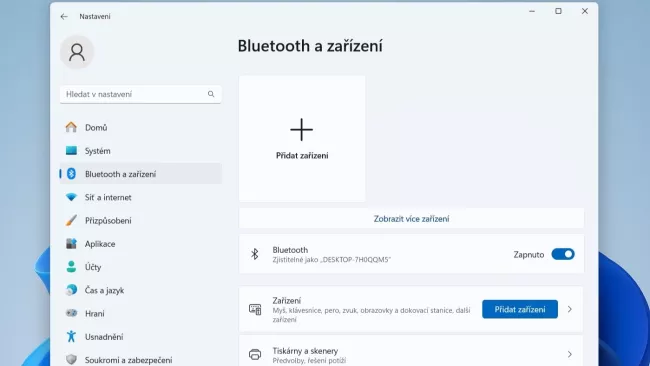Image resolution: width=650 pixels, height=366 pixels.
Task: Select Systém in the sidebar
Action: click(x=141, y=150)
